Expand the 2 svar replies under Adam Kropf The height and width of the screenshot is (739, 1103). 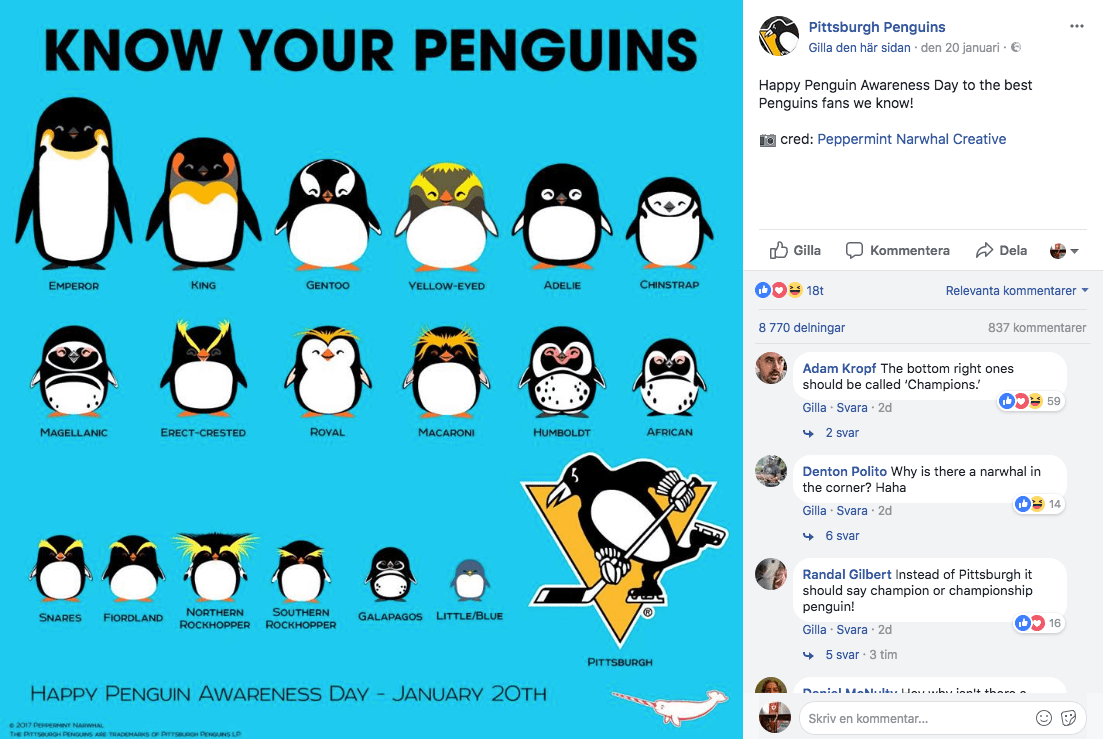[841, 433]
